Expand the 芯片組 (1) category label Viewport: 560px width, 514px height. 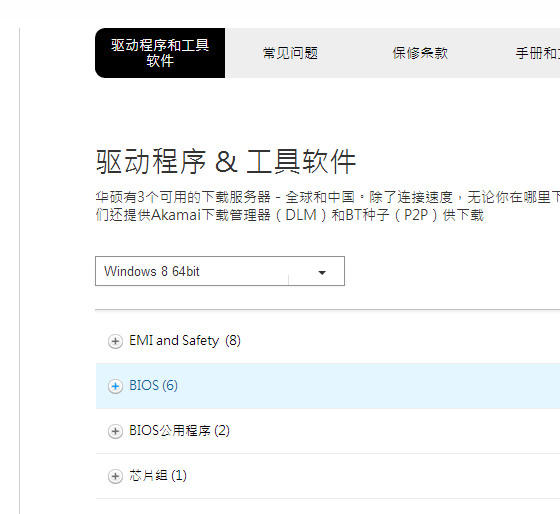point(158,476)
